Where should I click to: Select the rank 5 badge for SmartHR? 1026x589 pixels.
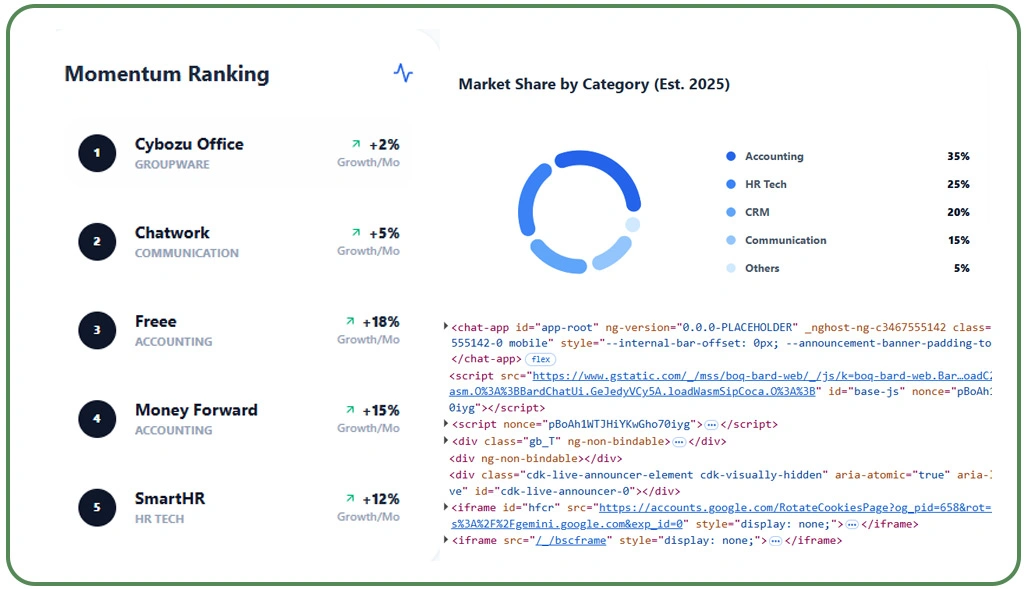97,507
